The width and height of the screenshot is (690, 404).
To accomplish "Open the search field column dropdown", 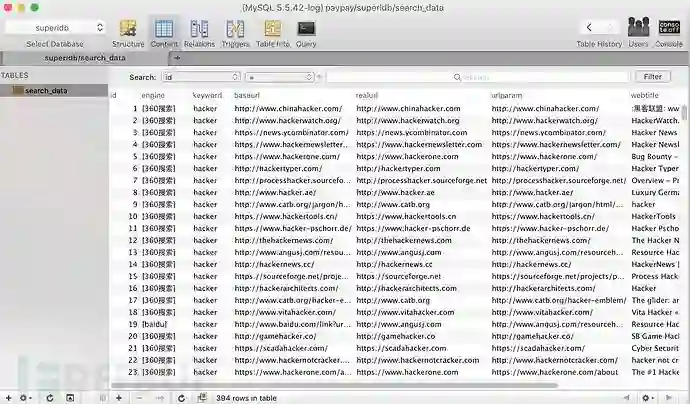I will [x=201, y=77].
